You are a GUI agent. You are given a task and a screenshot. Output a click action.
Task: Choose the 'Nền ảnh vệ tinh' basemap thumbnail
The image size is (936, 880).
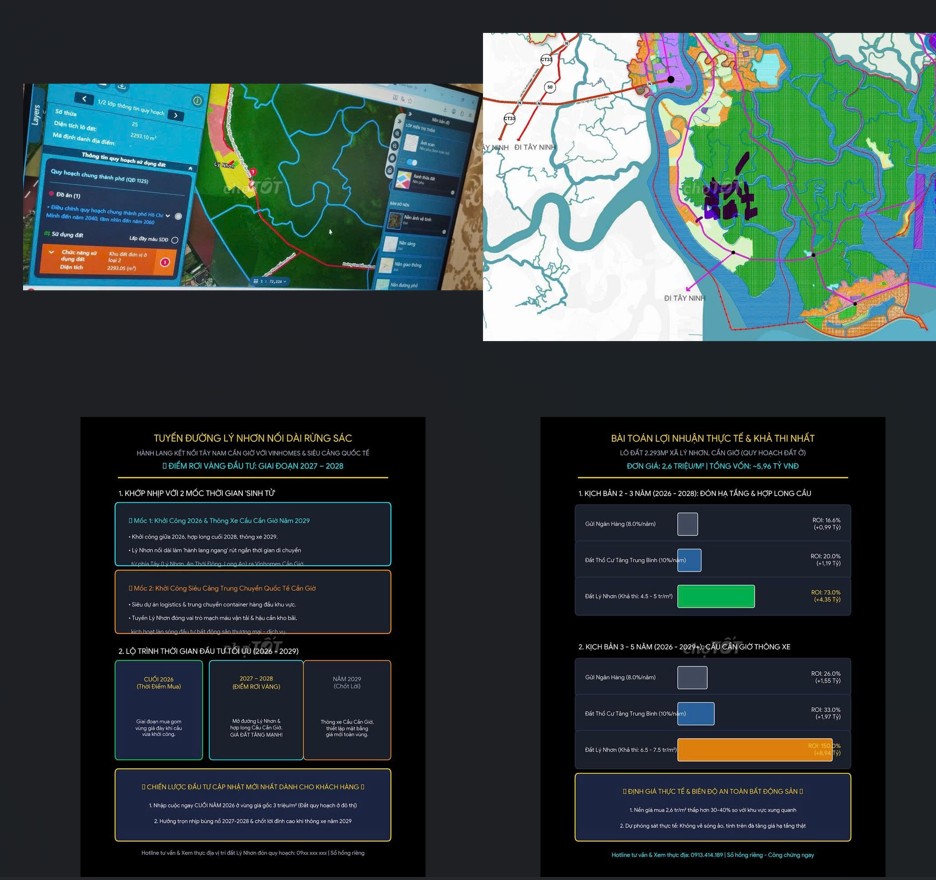(x=395, y=220)
